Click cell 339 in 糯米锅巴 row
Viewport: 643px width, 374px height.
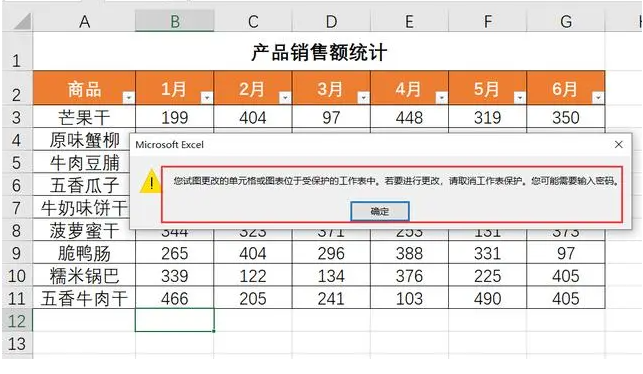coord(175,275)
